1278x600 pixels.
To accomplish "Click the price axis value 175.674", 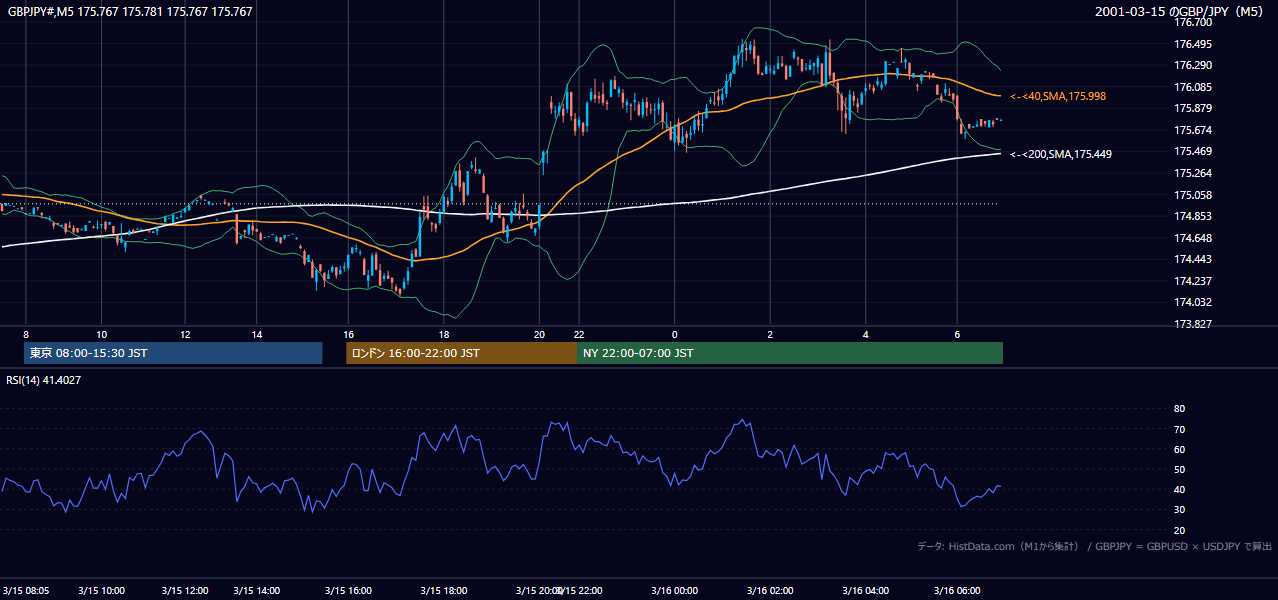I will click(x=1193, y=130).
